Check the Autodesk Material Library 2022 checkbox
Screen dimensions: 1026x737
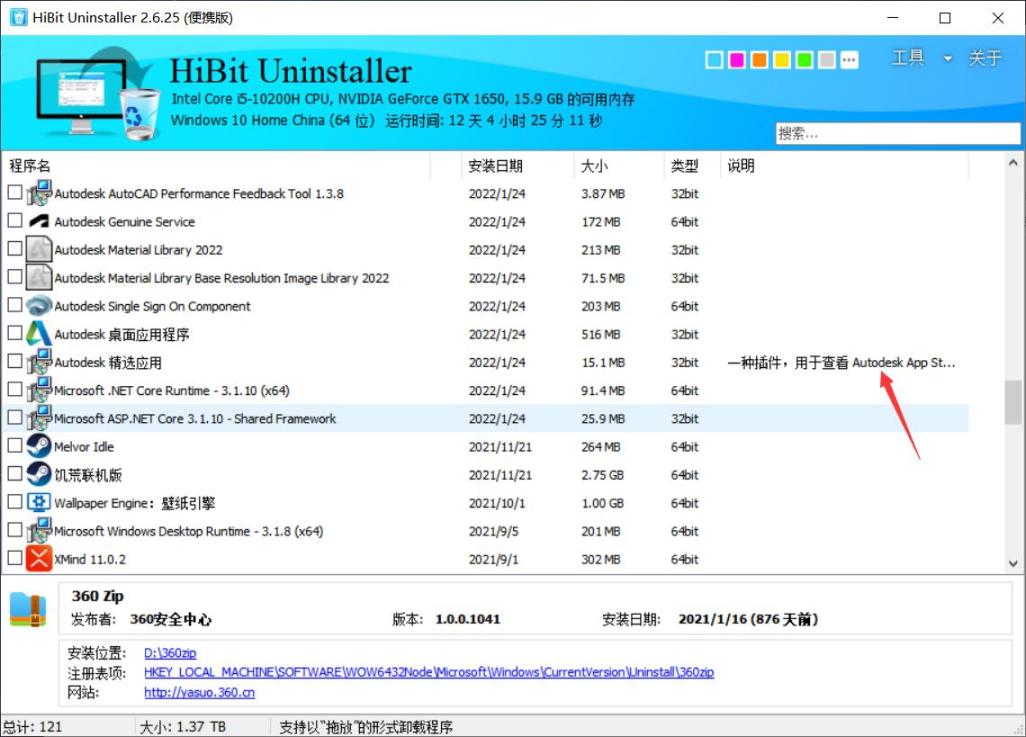point(14,249)
